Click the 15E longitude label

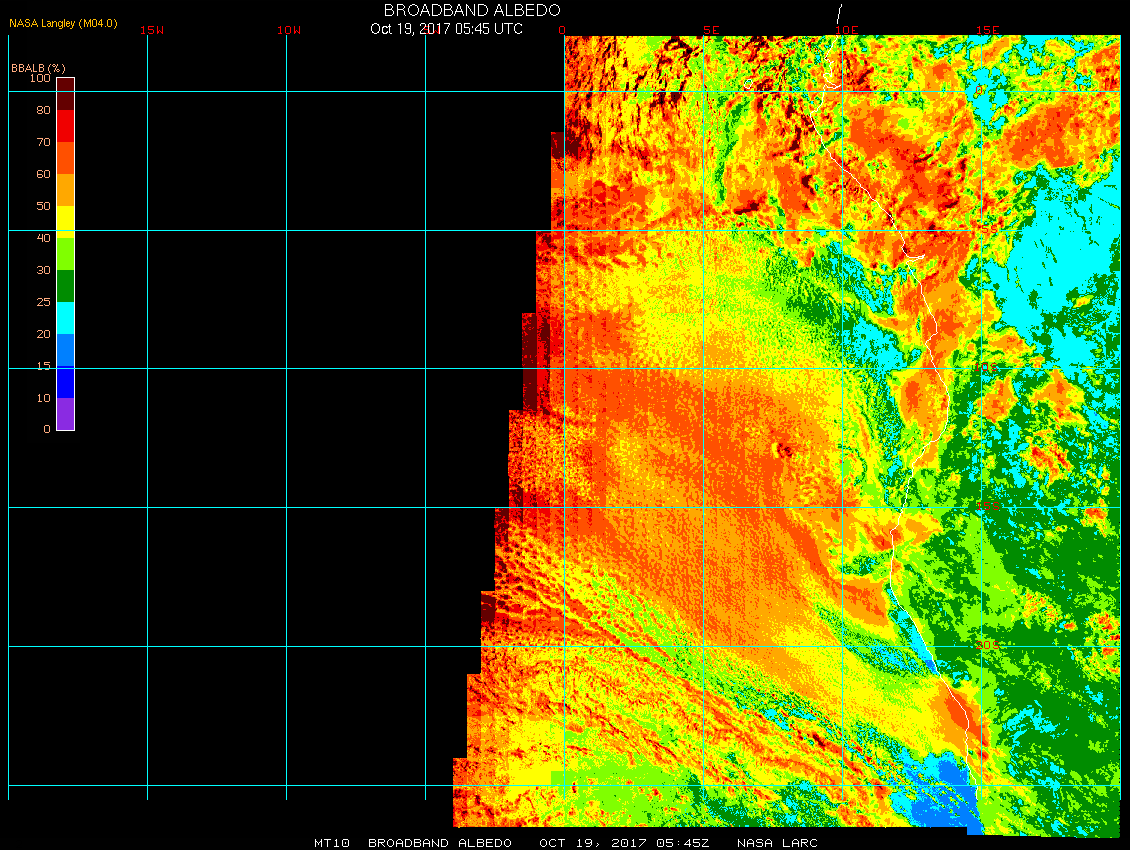coord(988,30)
